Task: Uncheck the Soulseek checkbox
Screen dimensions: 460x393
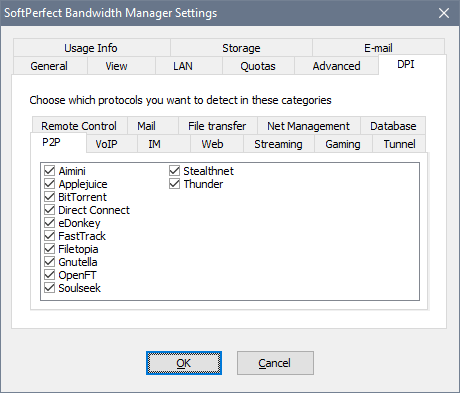Action: point(49,288)
